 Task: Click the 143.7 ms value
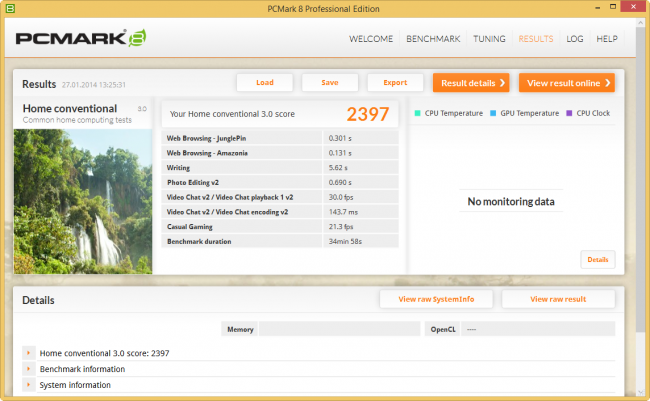343,212
